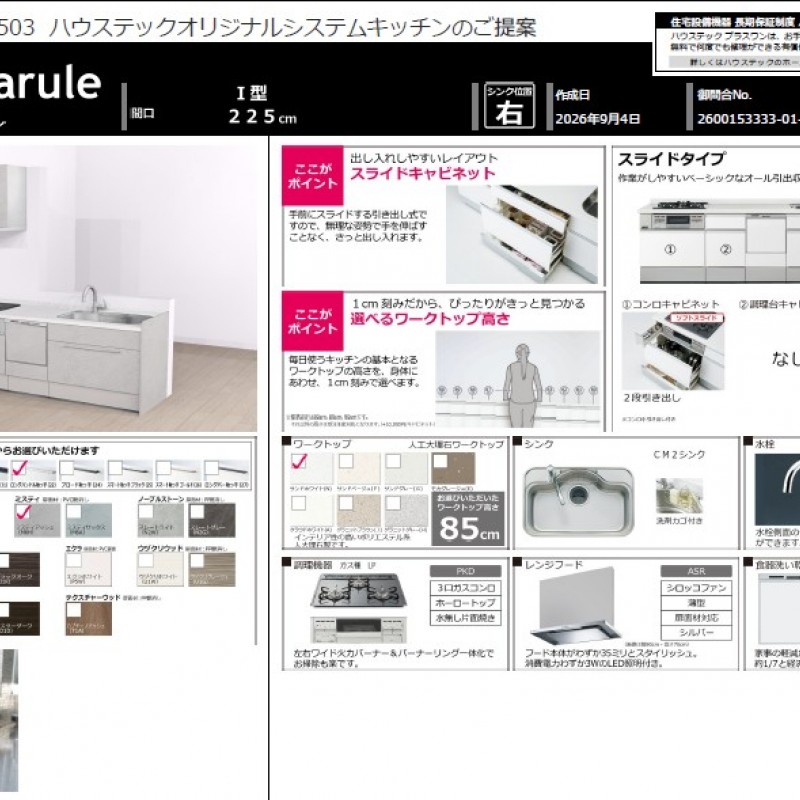Open the worktop height illustration with person
800x800 pixels.
(518, 379)
